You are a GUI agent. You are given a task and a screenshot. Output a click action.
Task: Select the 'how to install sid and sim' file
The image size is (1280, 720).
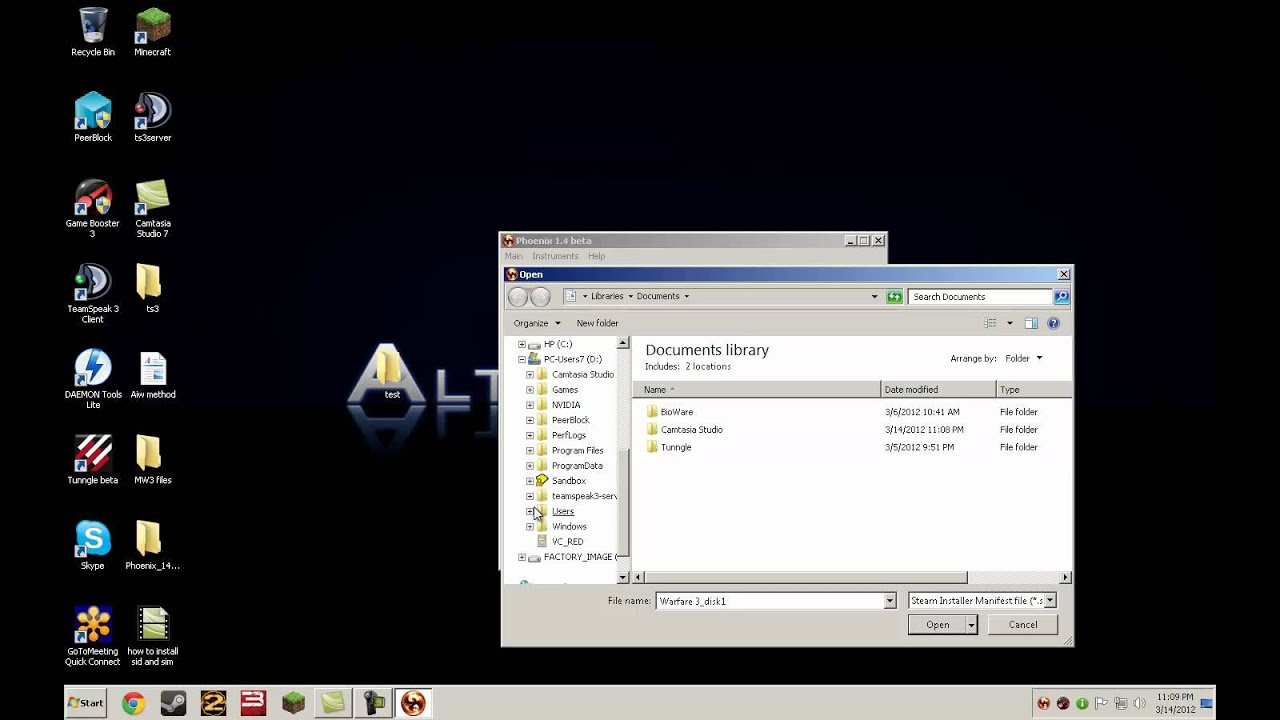[x=153, y=636]
